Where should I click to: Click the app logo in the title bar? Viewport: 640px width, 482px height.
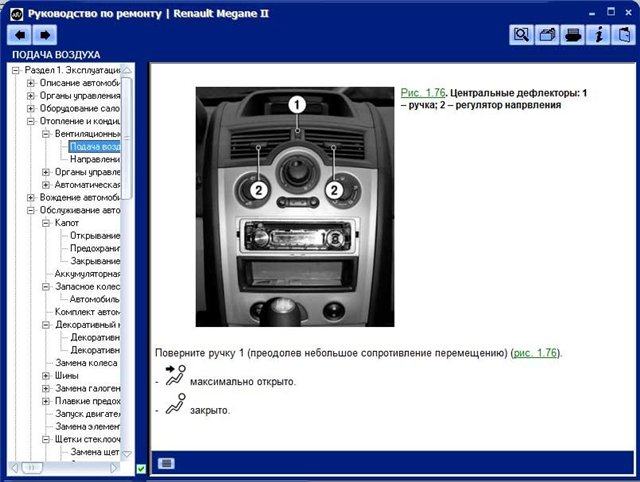click(x=16, y=14)
